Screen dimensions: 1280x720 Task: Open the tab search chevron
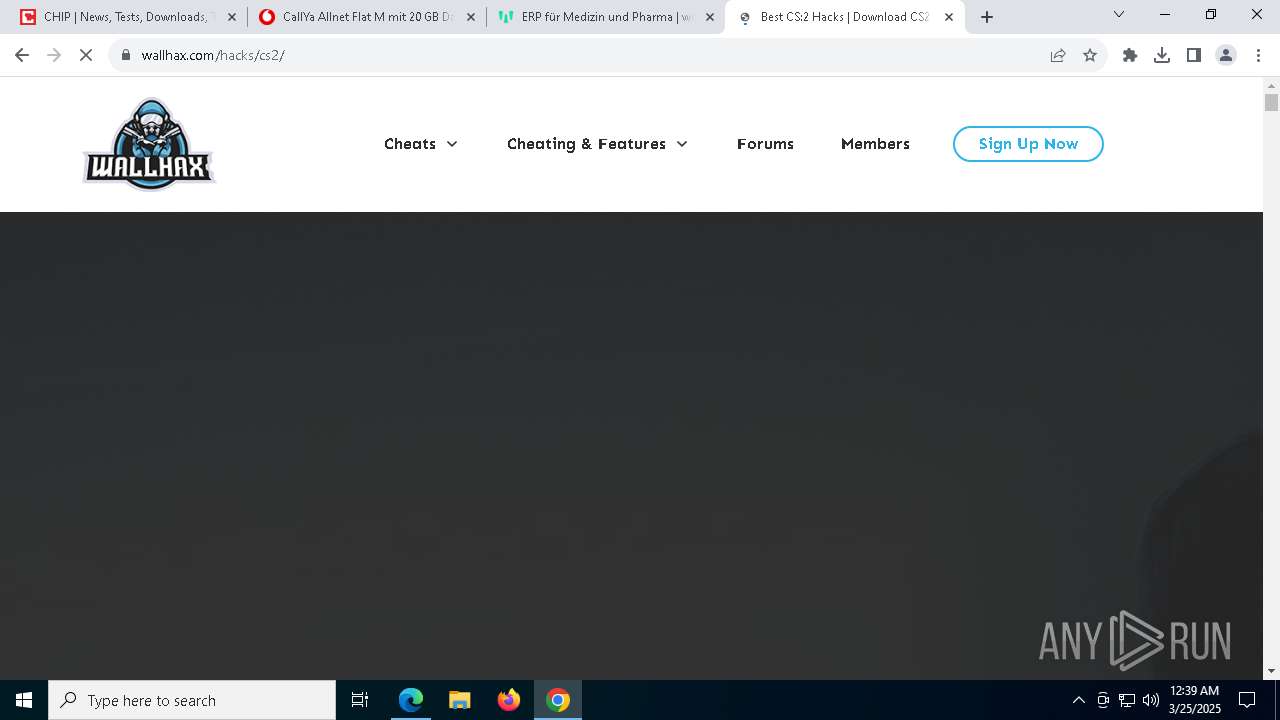[x=1119, y=14]
